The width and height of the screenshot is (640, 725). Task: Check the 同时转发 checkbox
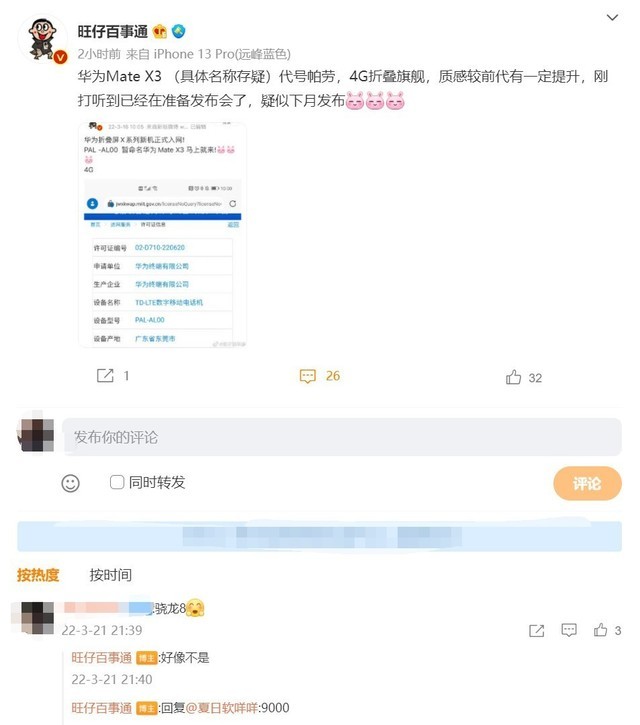(117, 482)
